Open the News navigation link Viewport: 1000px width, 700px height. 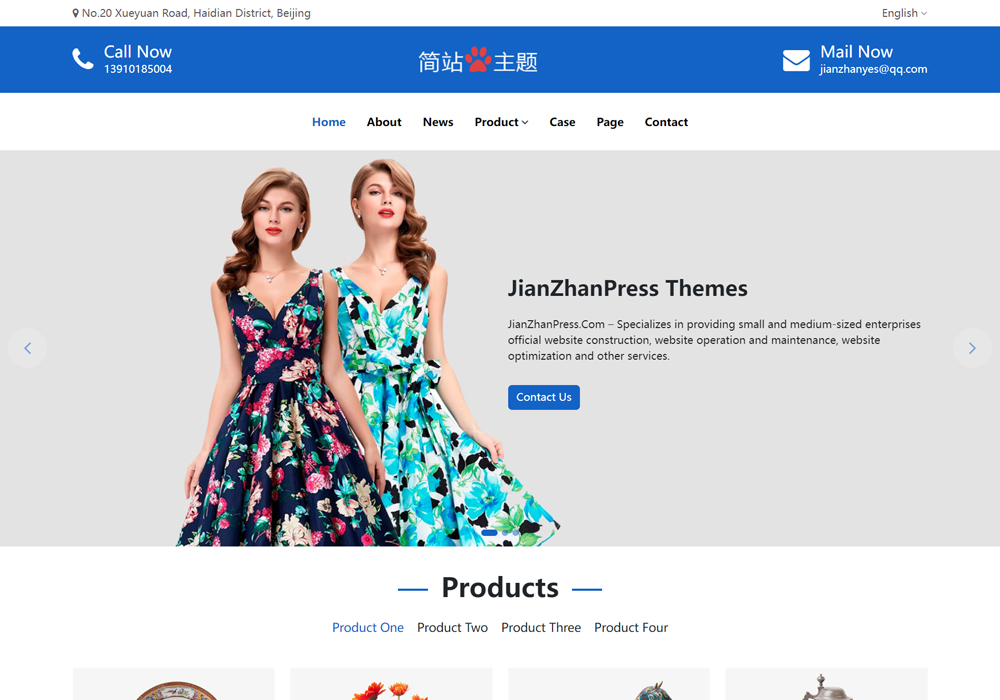click(438, 122)
